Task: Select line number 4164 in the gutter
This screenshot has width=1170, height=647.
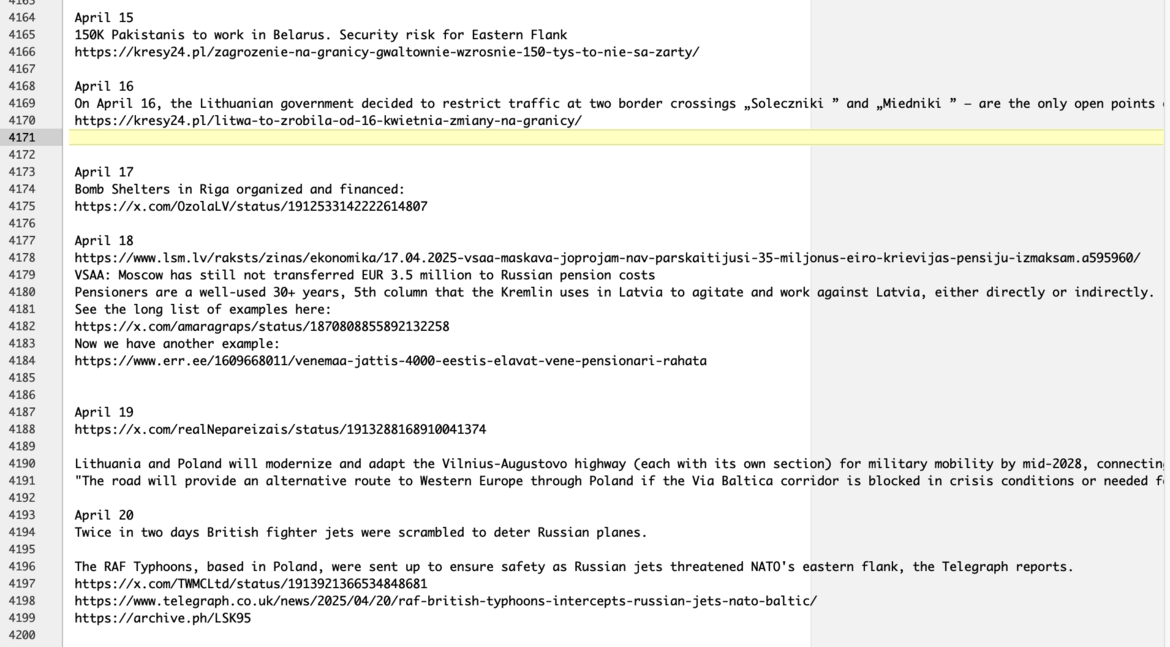Action: coord(21,18)
